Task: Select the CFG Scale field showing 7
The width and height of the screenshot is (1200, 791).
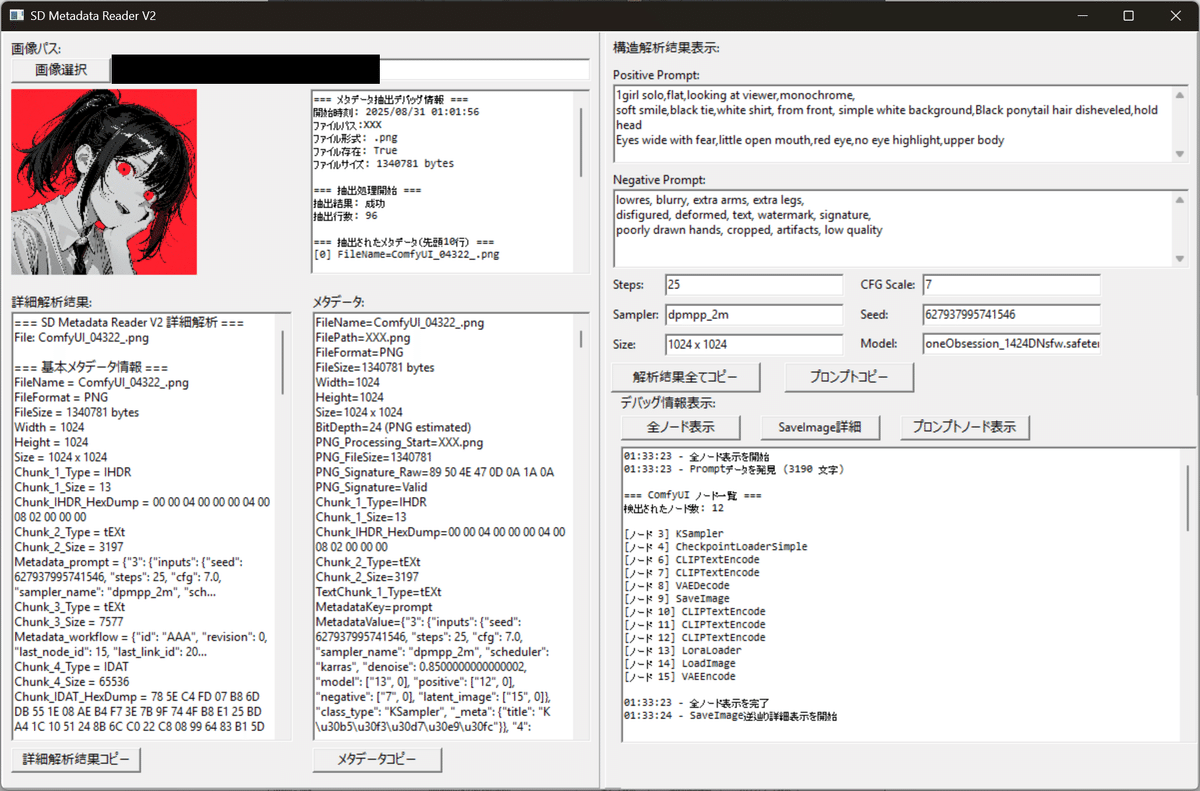Action: click(1010, 284)
